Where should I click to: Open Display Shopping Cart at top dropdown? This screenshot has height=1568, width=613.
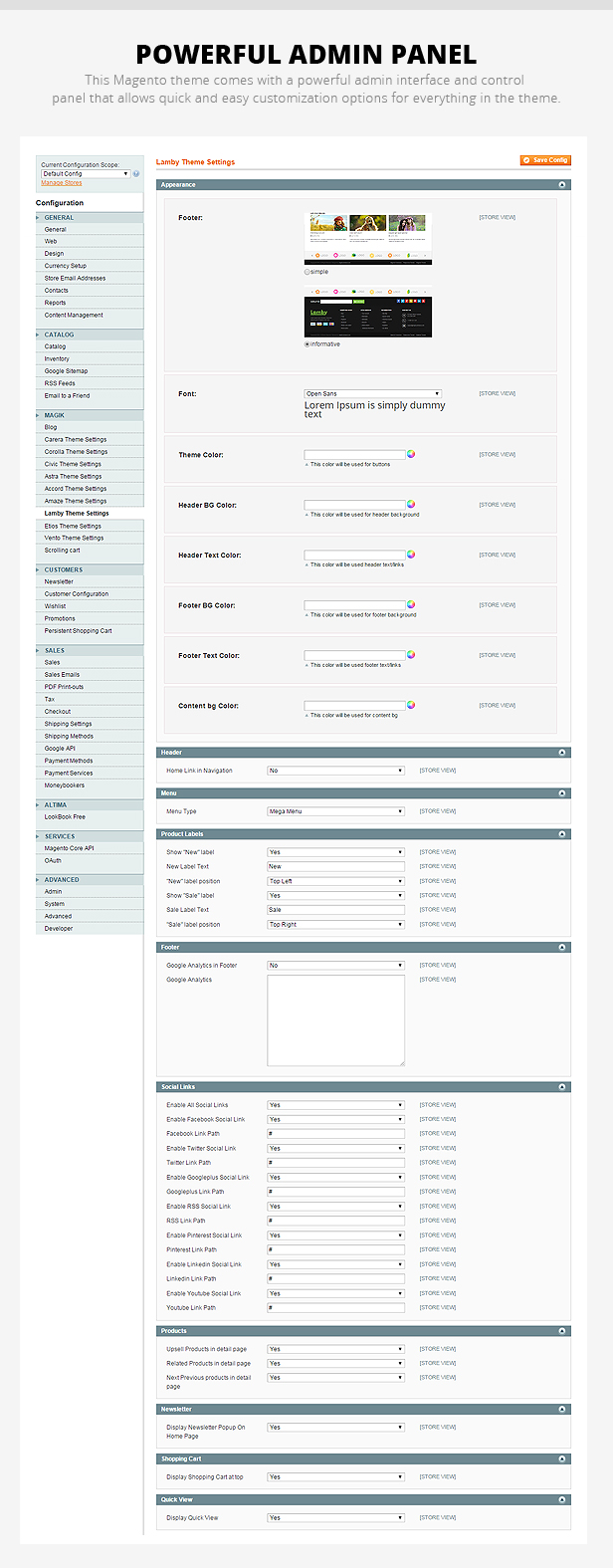pyautogui.click(x=336, y=1477)
